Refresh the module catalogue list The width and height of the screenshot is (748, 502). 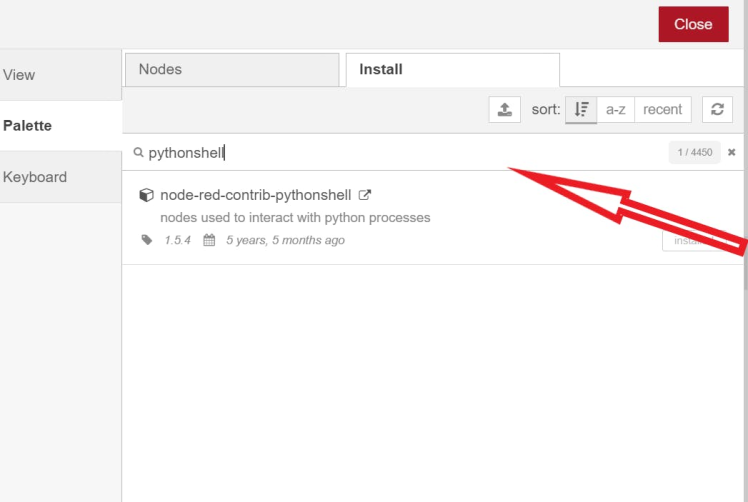(x=717, y=109)
